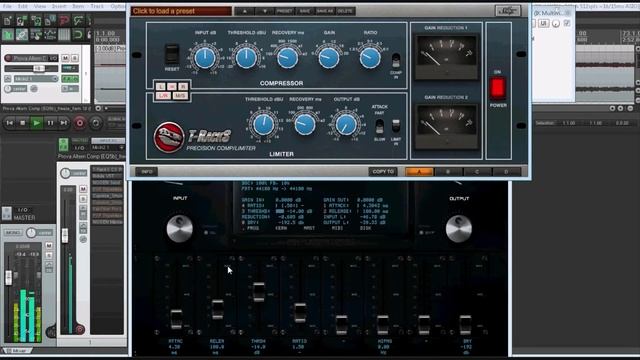Arm track record button in track panel

tap(8, 58)
